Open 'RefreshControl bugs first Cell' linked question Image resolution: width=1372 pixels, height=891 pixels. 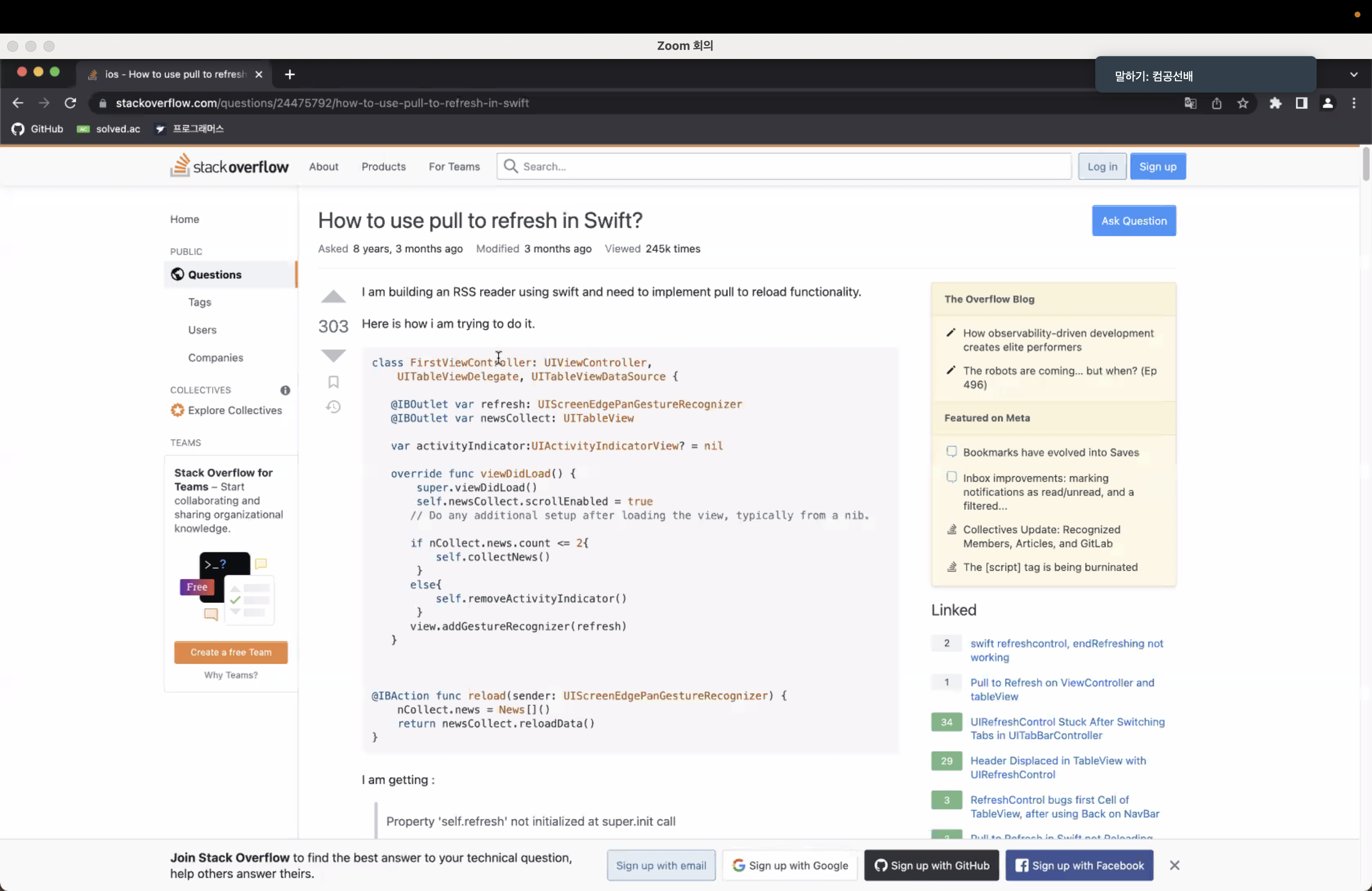(x=1064, y=807)
